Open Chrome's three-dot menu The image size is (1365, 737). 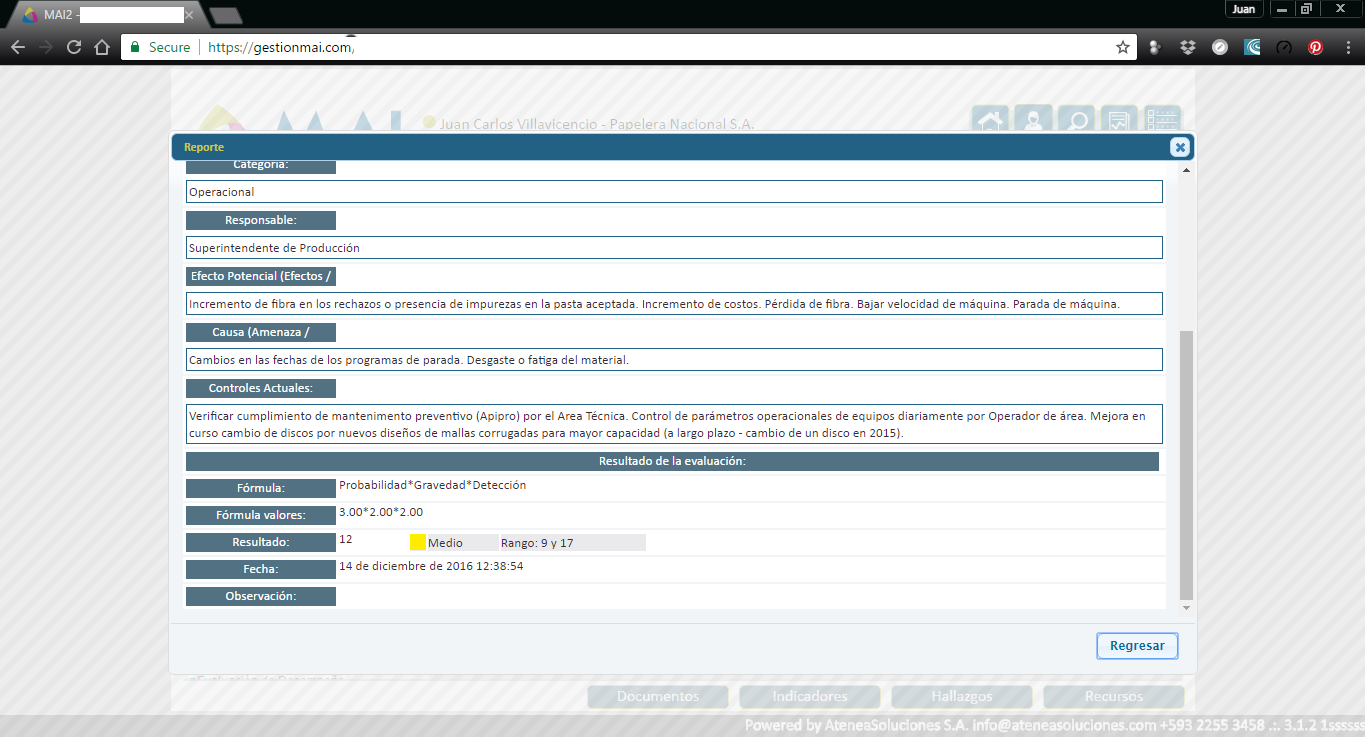click(x=1346, y=47)
